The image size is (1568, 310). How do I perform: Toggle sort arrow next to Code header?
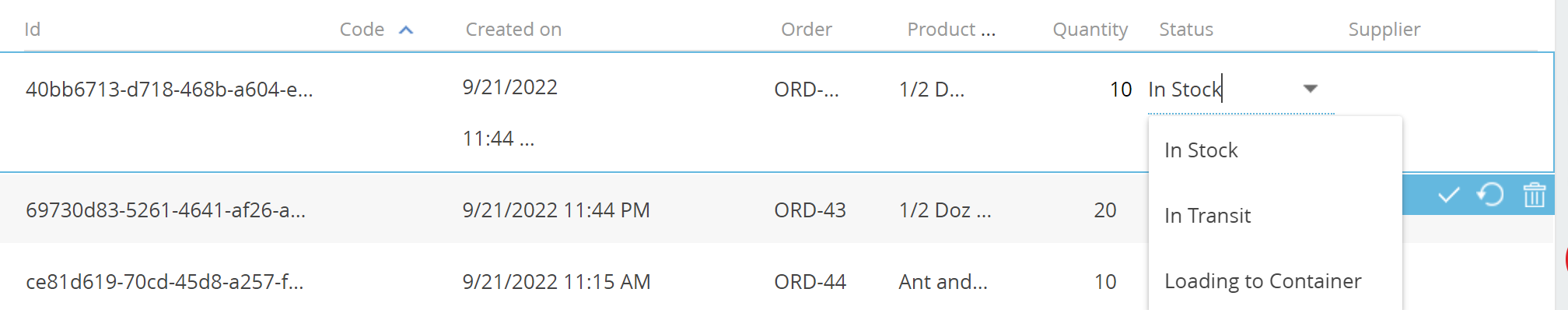click(405, 30)
